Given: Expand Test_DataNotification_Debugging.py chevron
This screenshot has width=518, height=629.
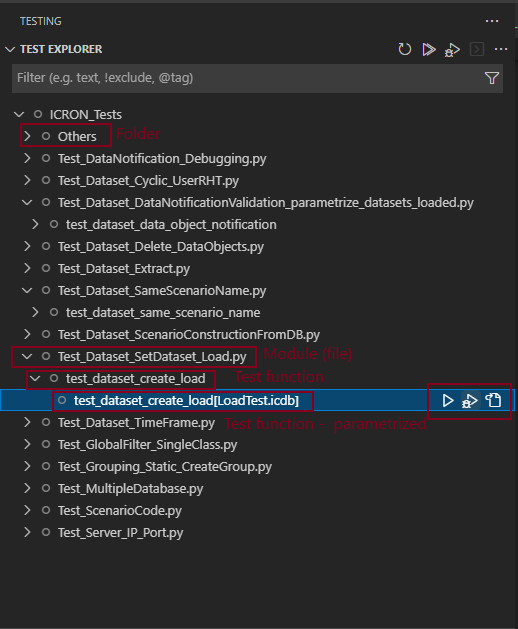Looking at the screenshot, I should pos(27,158).
